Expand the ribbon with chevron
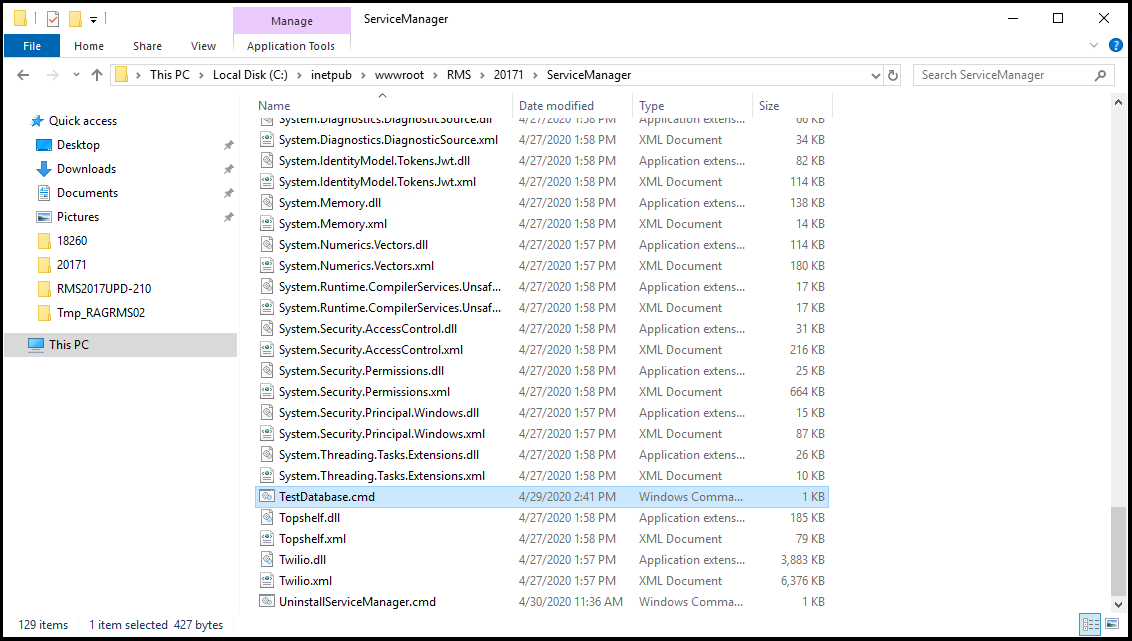 pos(1093,45)
